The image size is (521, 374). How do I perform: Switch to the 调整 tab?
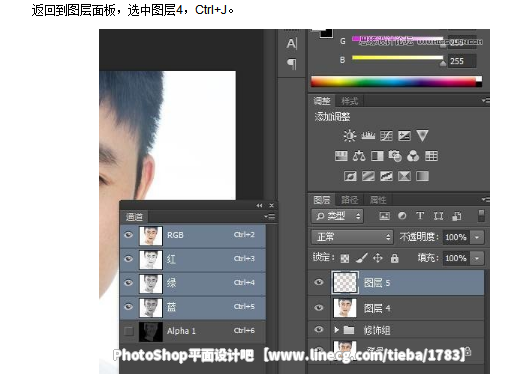click(x=322, y=101)
